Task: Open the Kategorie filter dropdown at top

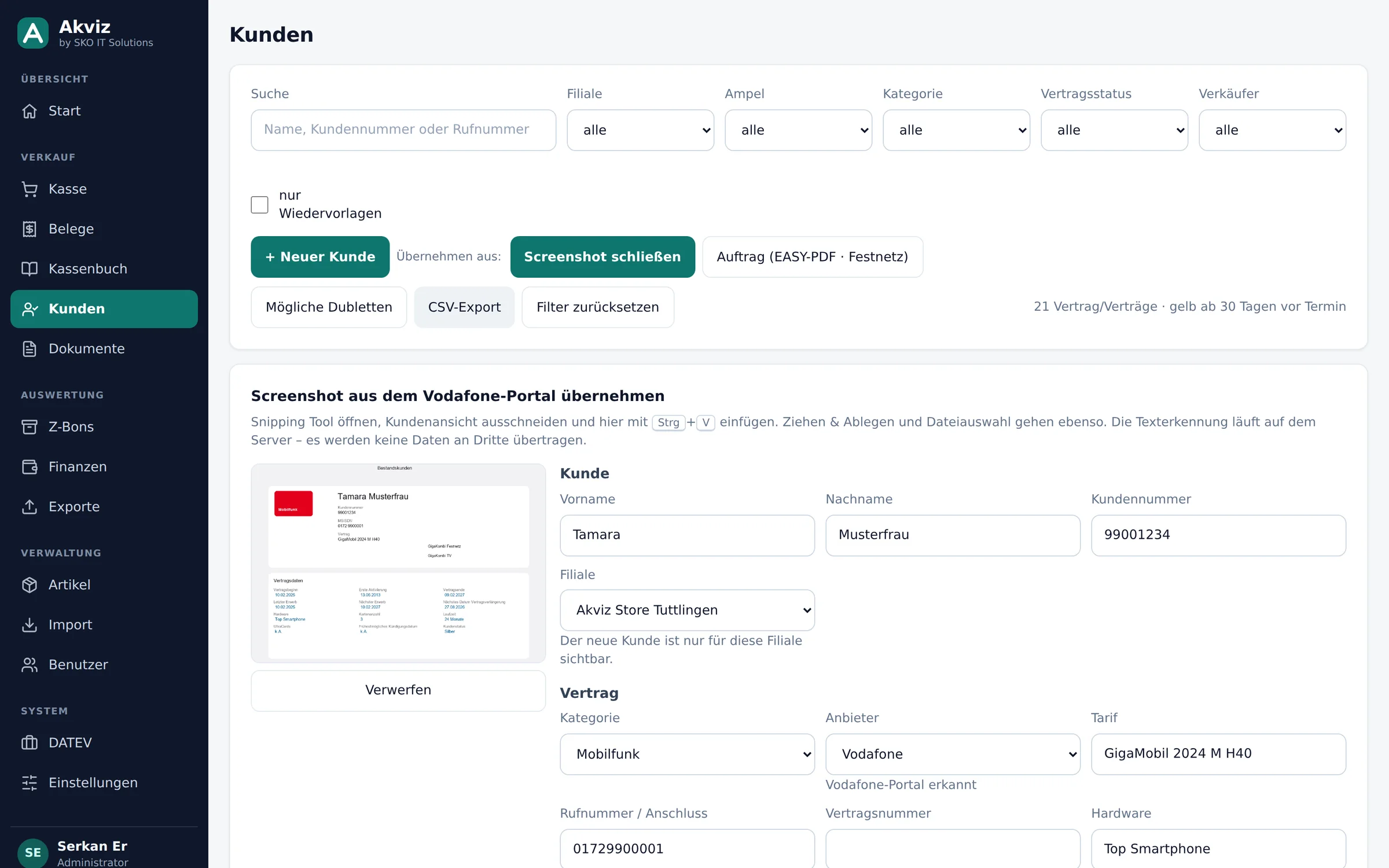Action: (956, 130)
